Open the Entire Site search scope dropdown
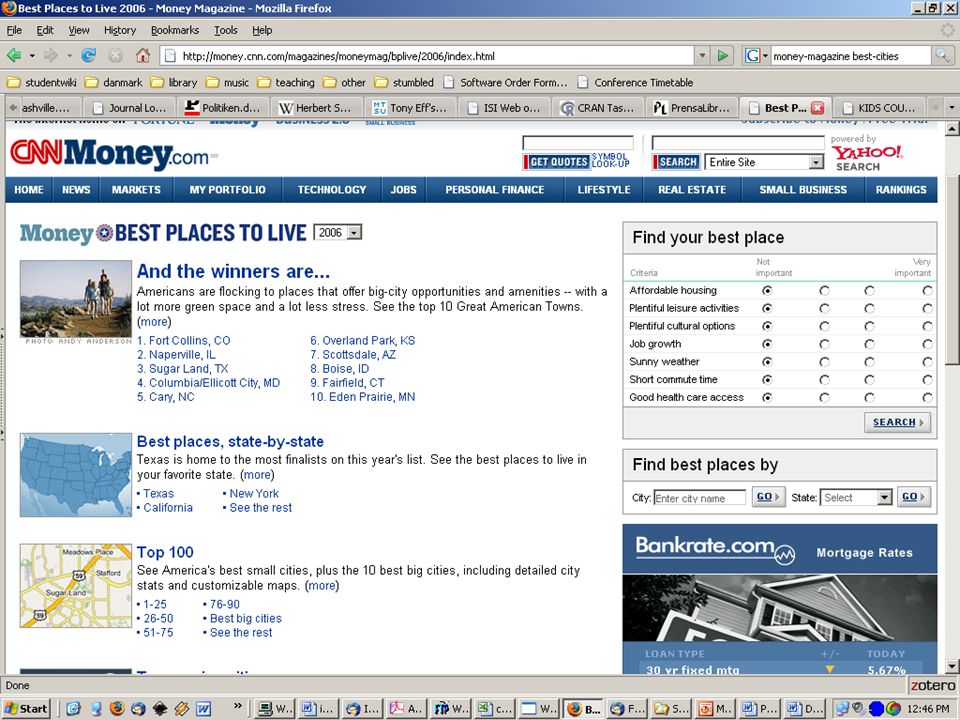This screenshot has width=960, height=720. pyautogui.click(x=764, y=162)
